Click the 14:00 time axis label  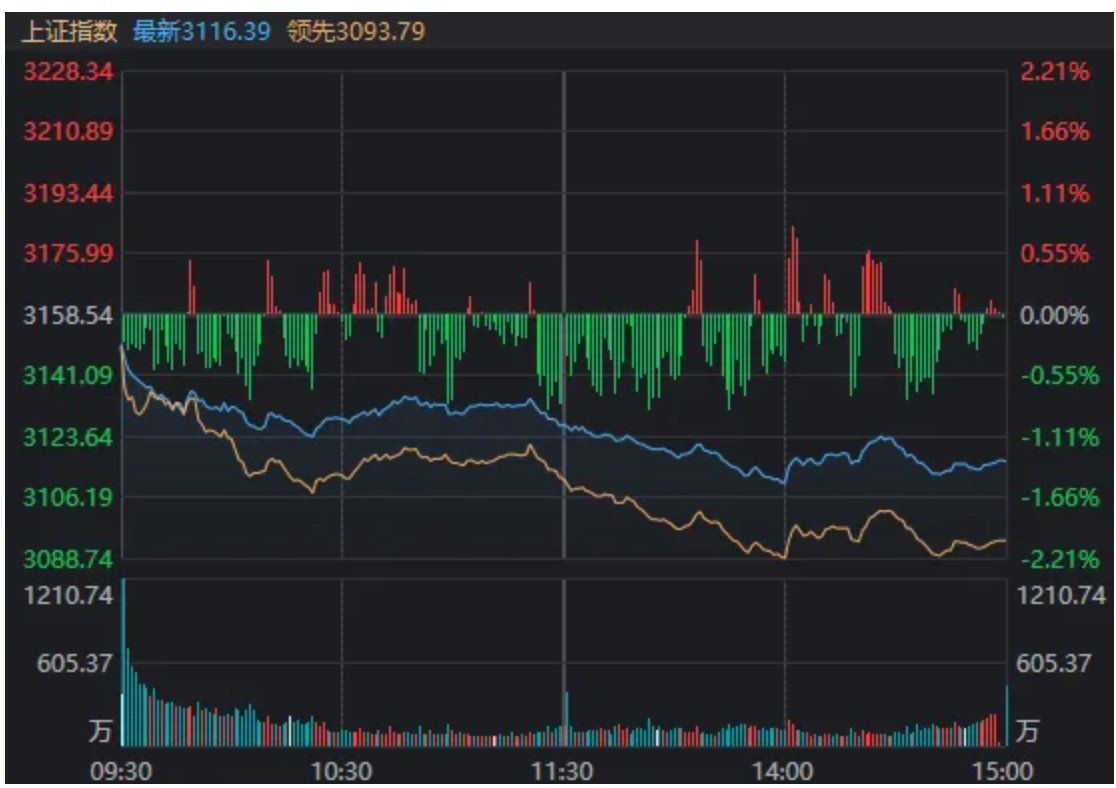point(784,771)
